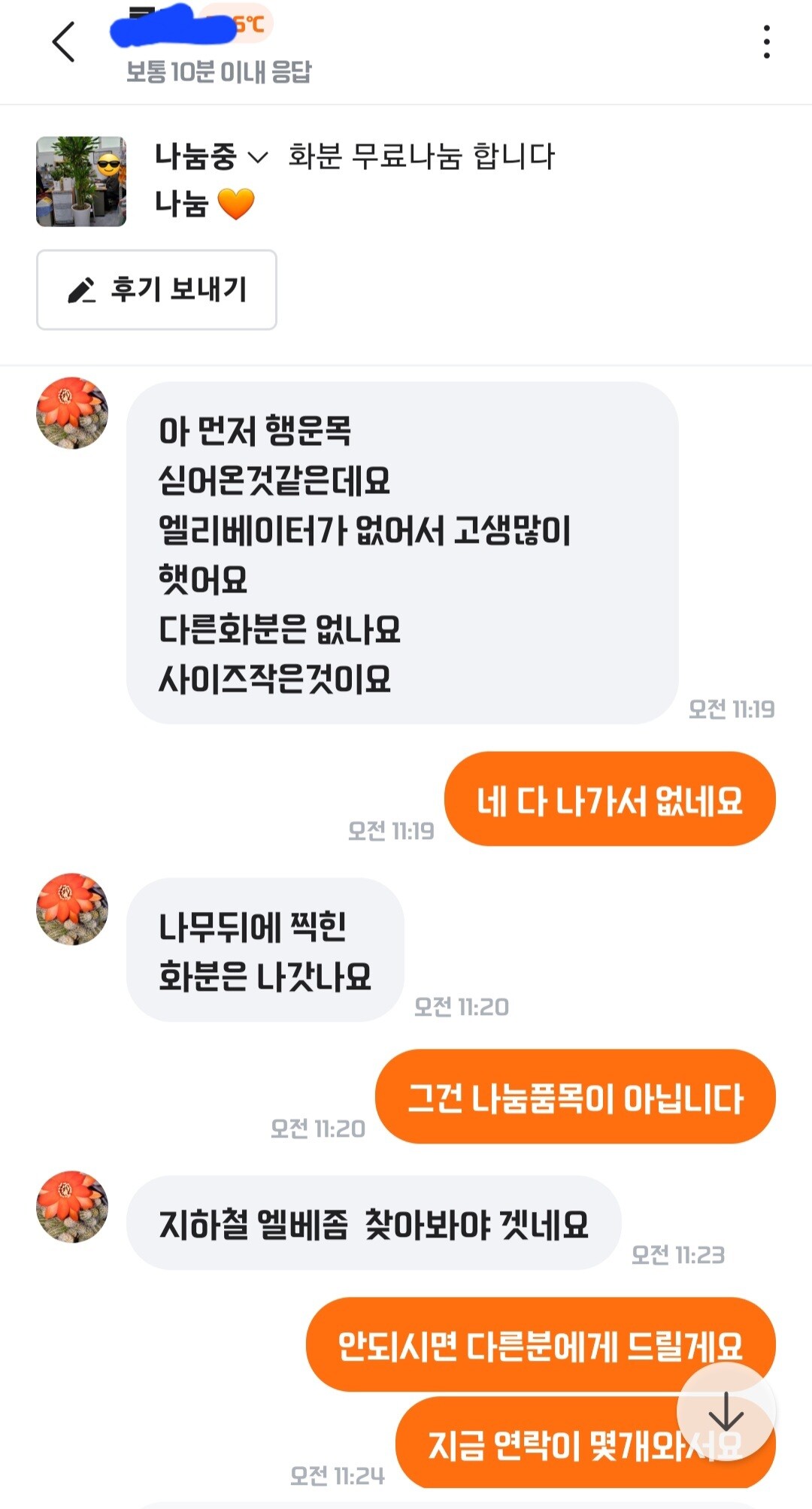Screen dimensions: 812x1509
Task: Select the long message starting 아 먼저 행운목
Action: click(x=402, y=553)
